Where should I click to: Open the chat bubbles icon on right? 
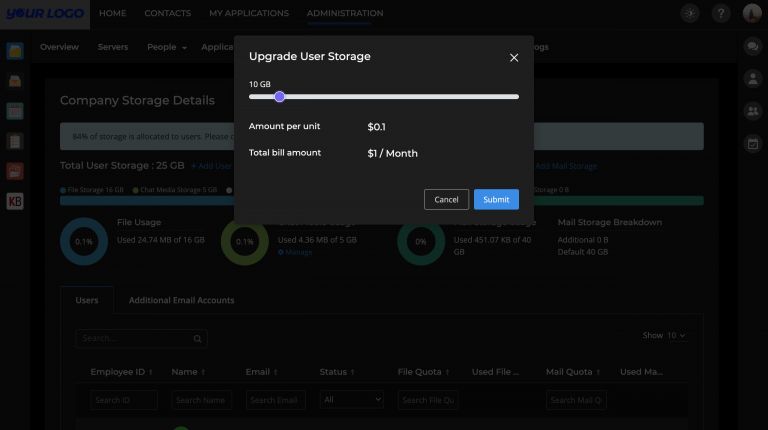pos(753,47)
